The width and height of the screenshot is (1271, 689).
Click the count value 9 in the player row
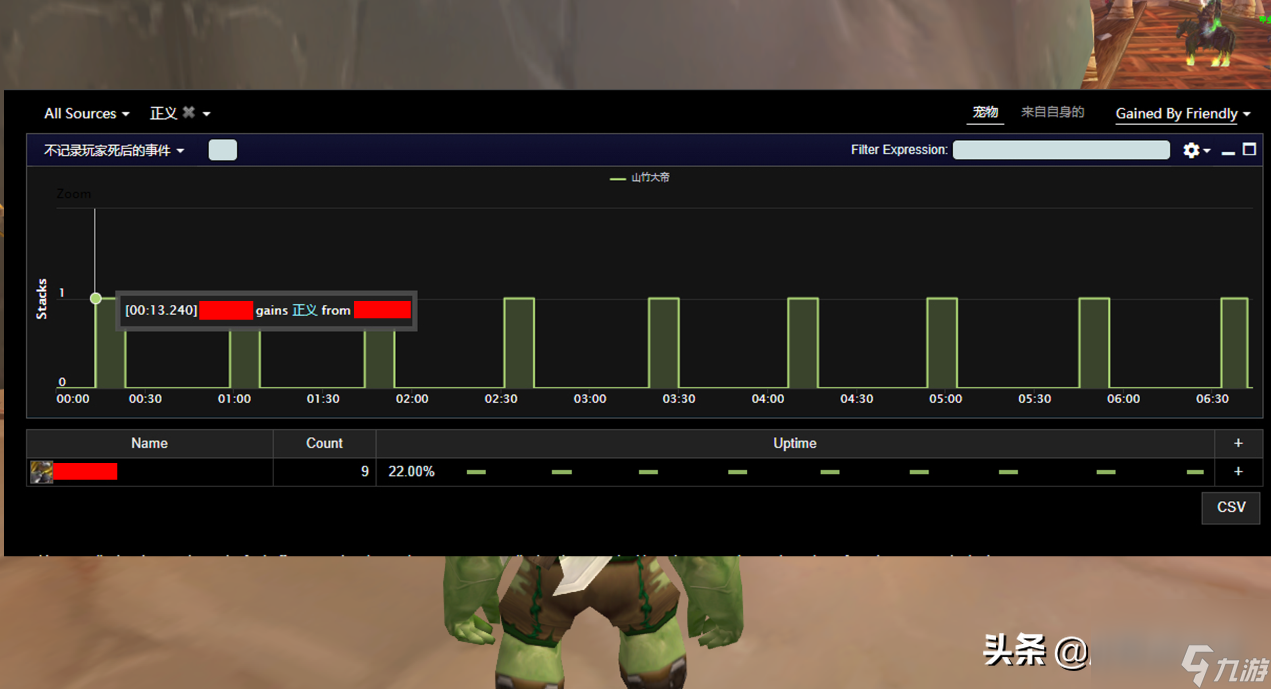pyautogui.click(x=365, y=472)
